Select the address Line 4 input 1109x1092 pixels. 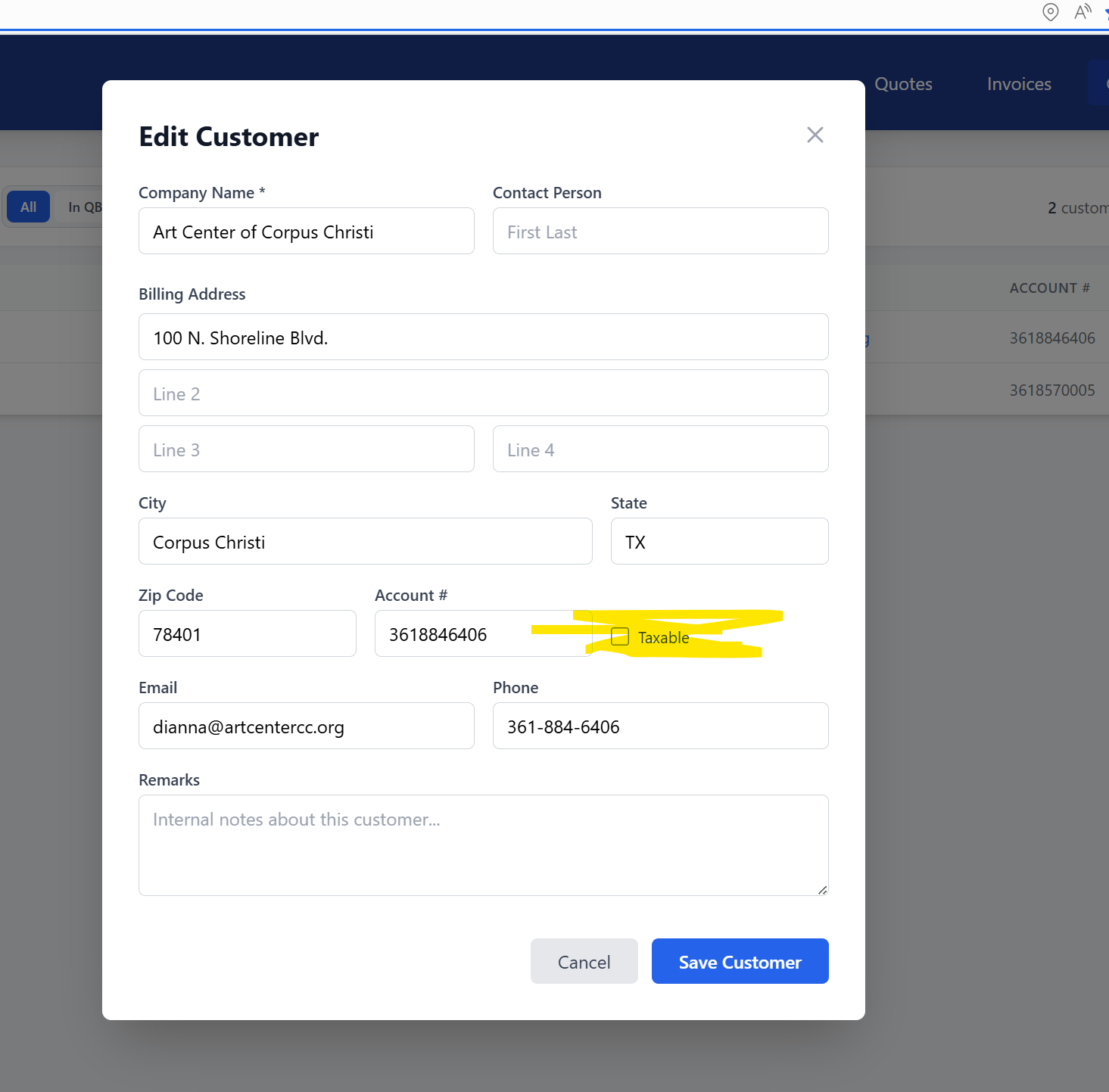pyautogui.click(x=660, y=450)
